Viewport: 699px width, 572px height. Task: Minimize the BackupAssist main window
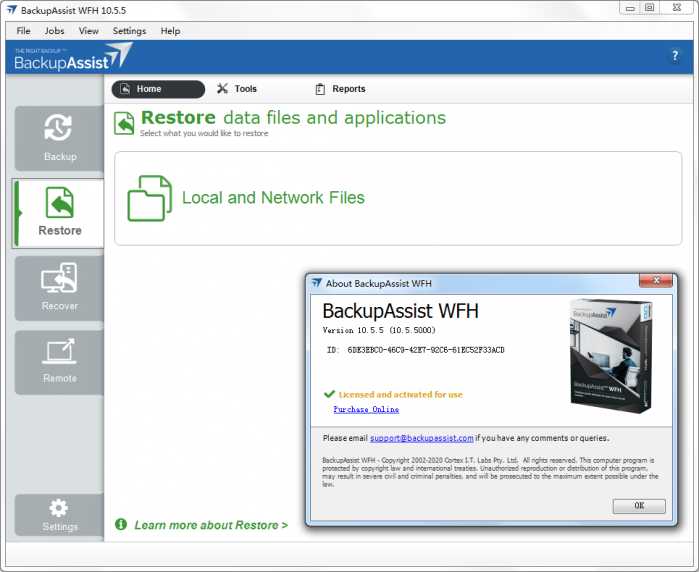pos(630,8)
